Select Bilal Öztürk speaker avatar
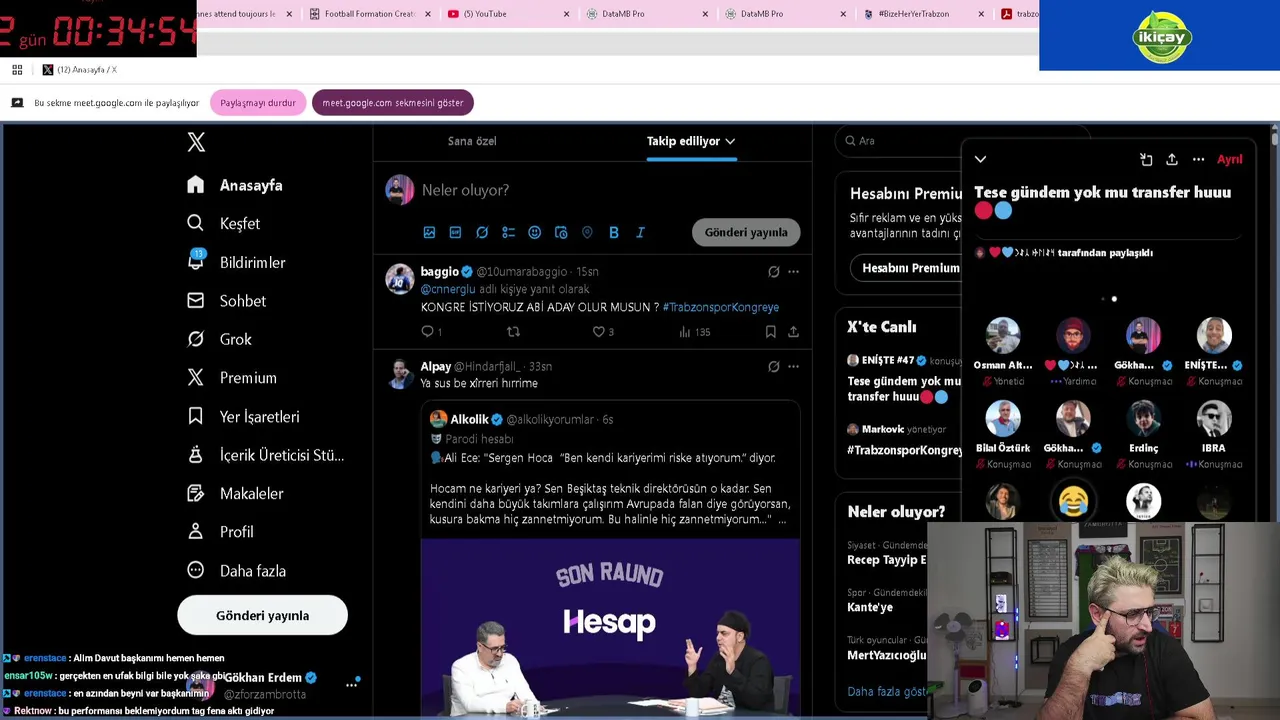Screen dimensions: 1280x720 click(1003, 419)
